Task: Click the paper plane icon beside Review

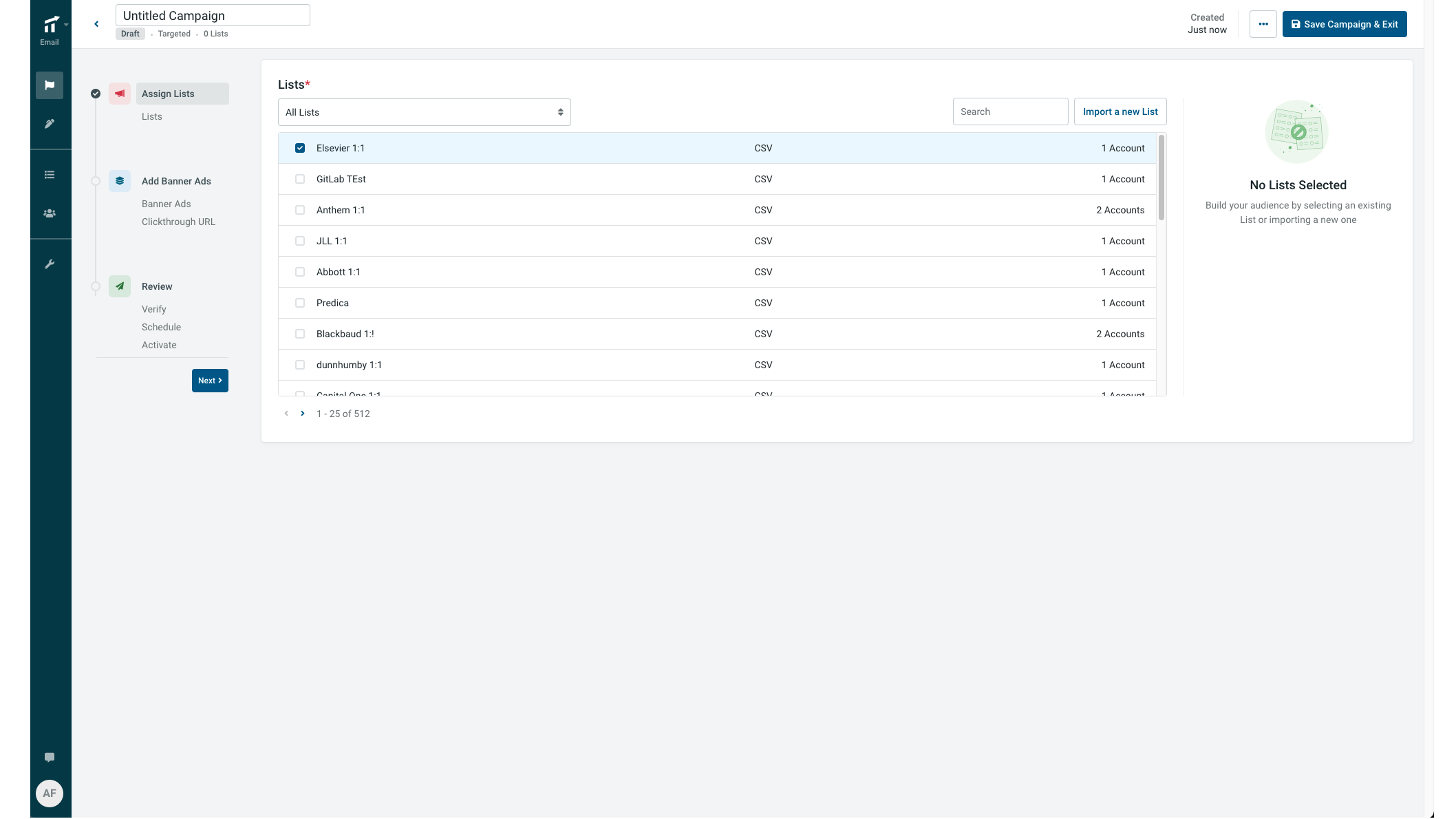Action: [x=120, y=286]
